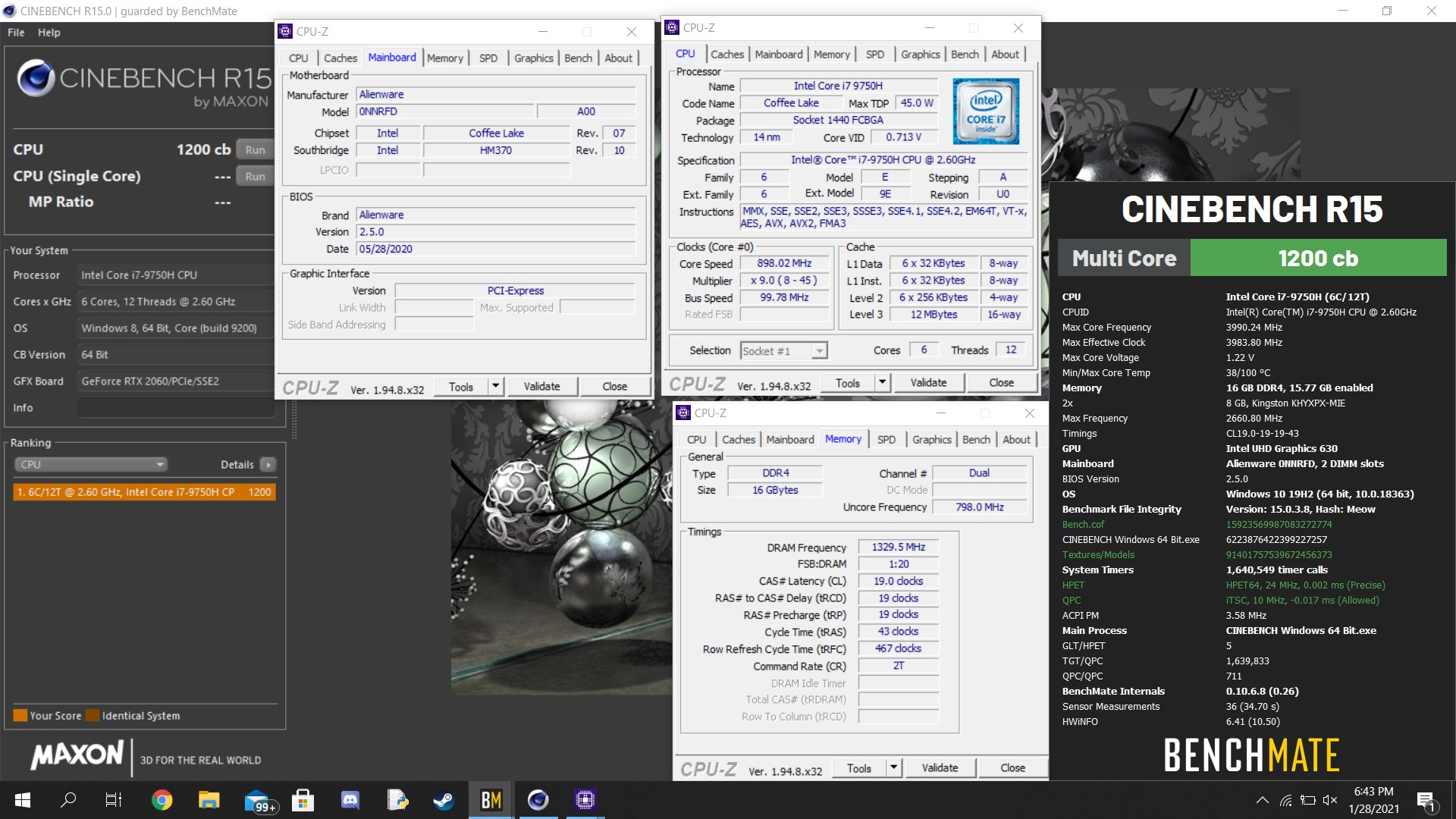
Task: Click Close button in Memory CPU-Z window
Action: pyautogui.click(x=1013, y=768)
